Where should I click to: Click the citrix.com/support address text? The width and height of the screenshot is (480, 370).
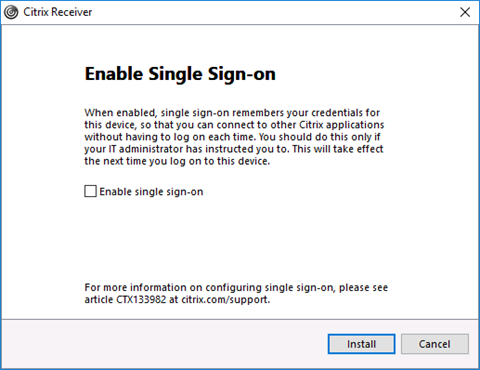tap(225, 299)
